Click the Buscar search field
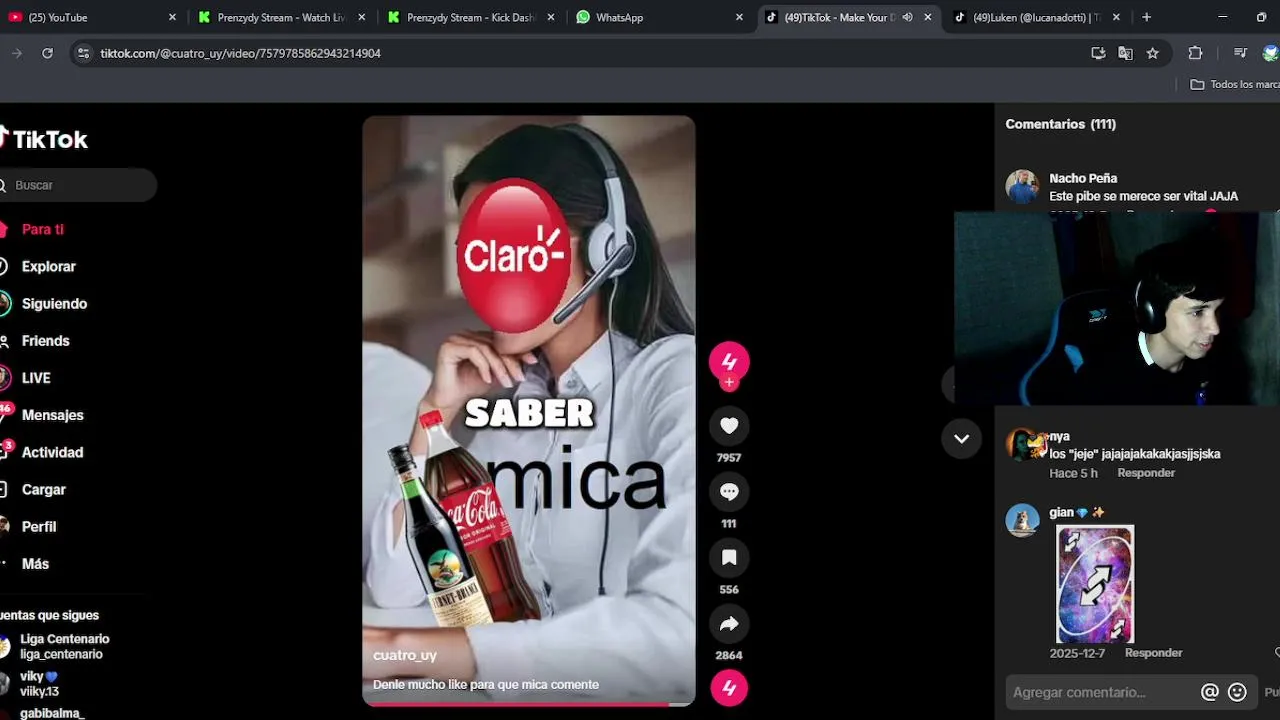This screenshot has width=1280, height=720. click(78, 185)
